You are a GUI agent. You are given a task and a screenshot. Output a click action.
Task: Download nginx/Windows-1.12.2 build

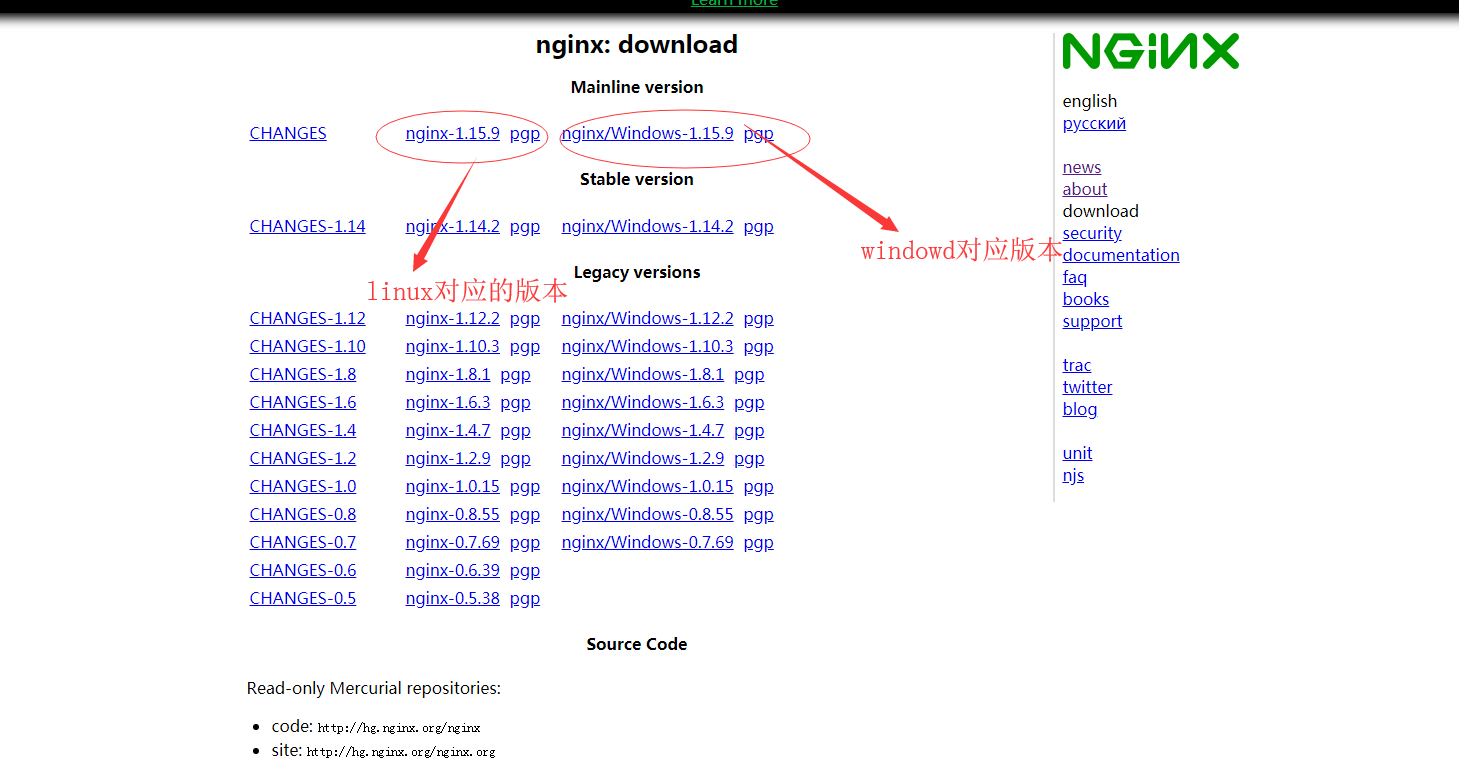647,318
